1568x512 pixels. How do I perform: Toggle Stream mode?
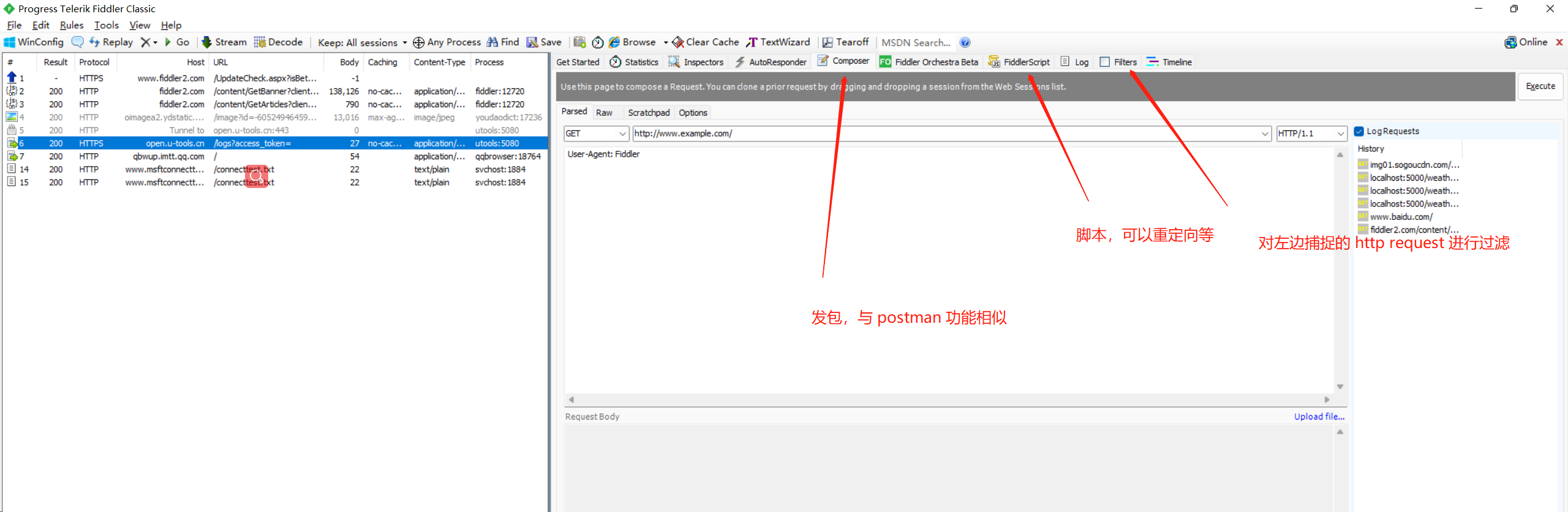pyautogui.click(x=224, y=42)
